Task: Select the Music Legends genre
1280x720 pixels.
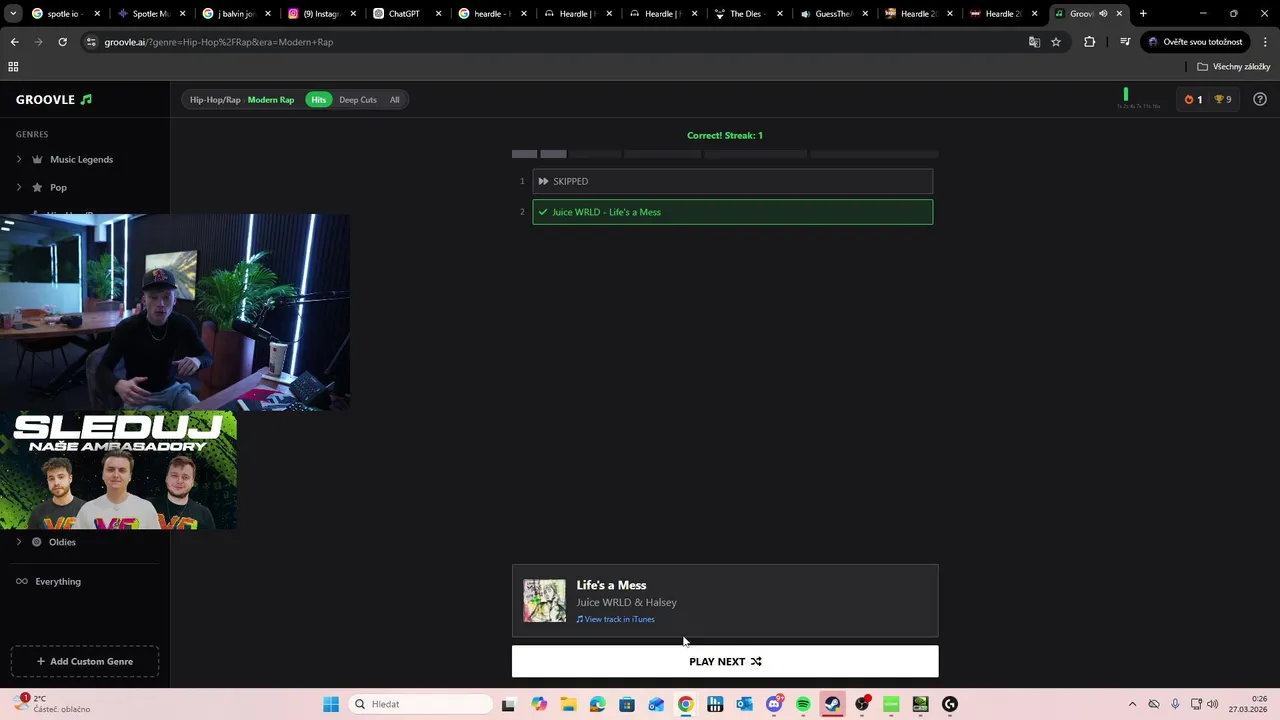Action: pos(81,159)
